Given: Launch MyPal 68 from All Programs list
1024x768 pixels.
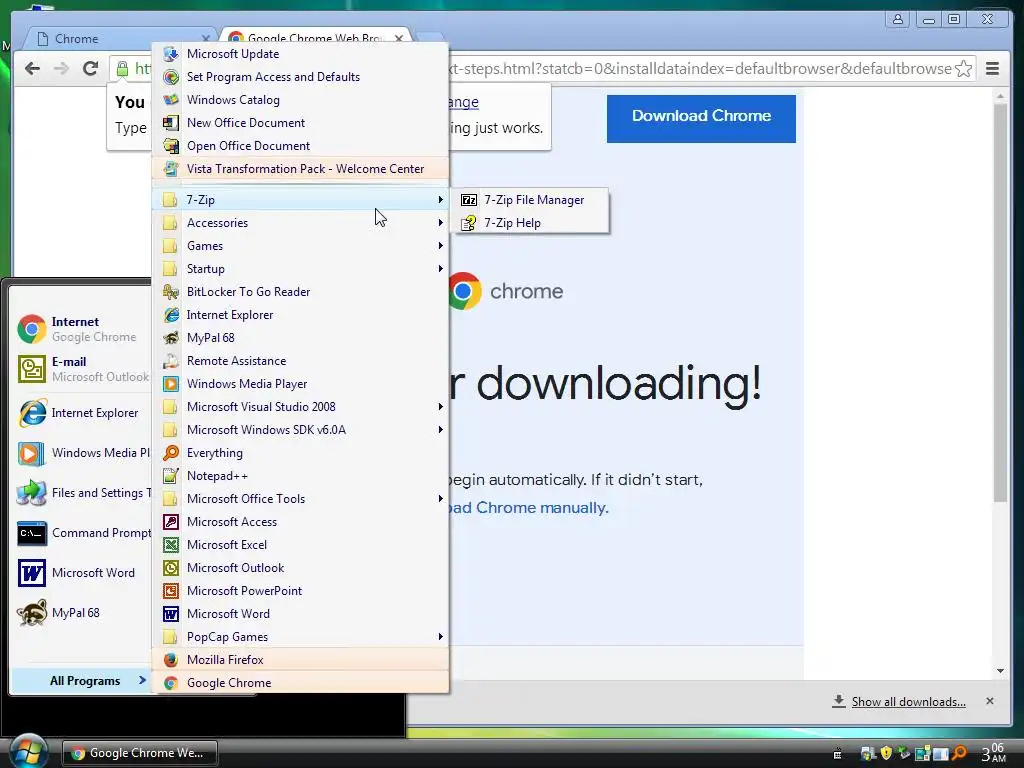Looking at the screenshot, I should [x=300, y=338].
